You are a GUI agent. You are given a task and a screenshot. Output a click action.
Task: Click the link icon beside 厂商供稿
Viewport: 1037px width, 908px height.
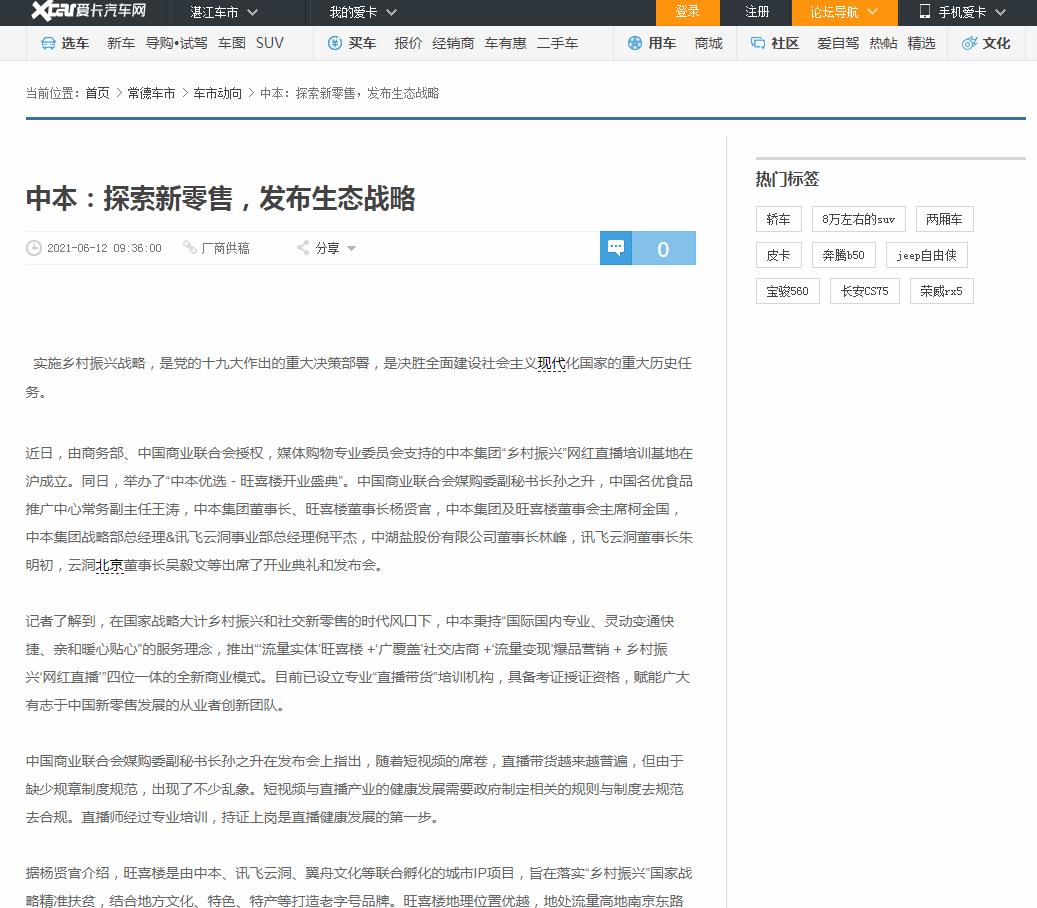[x=190, y=247]
